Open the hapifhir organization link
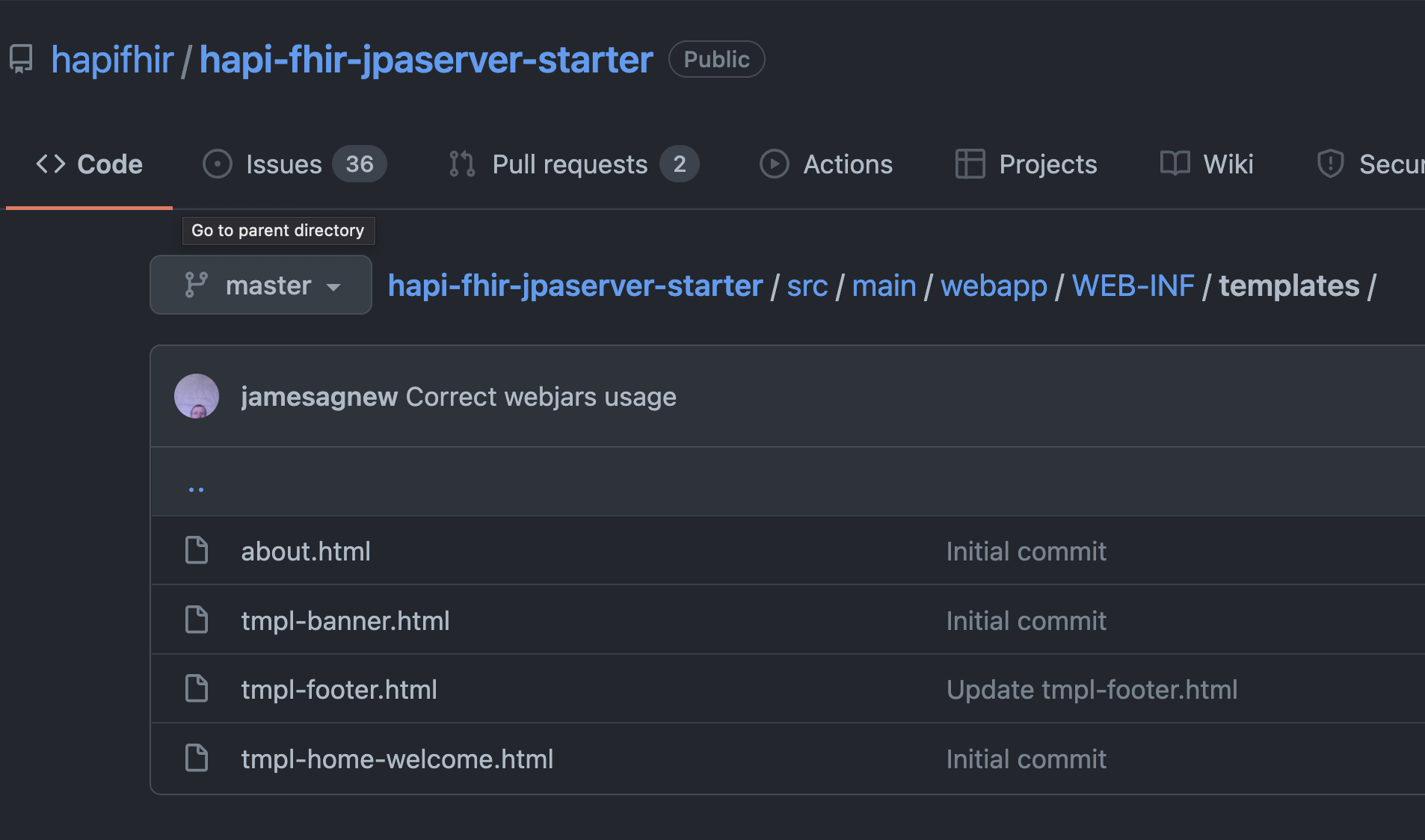This screenshot has width=1425, height=840. (x=113, y=59)
